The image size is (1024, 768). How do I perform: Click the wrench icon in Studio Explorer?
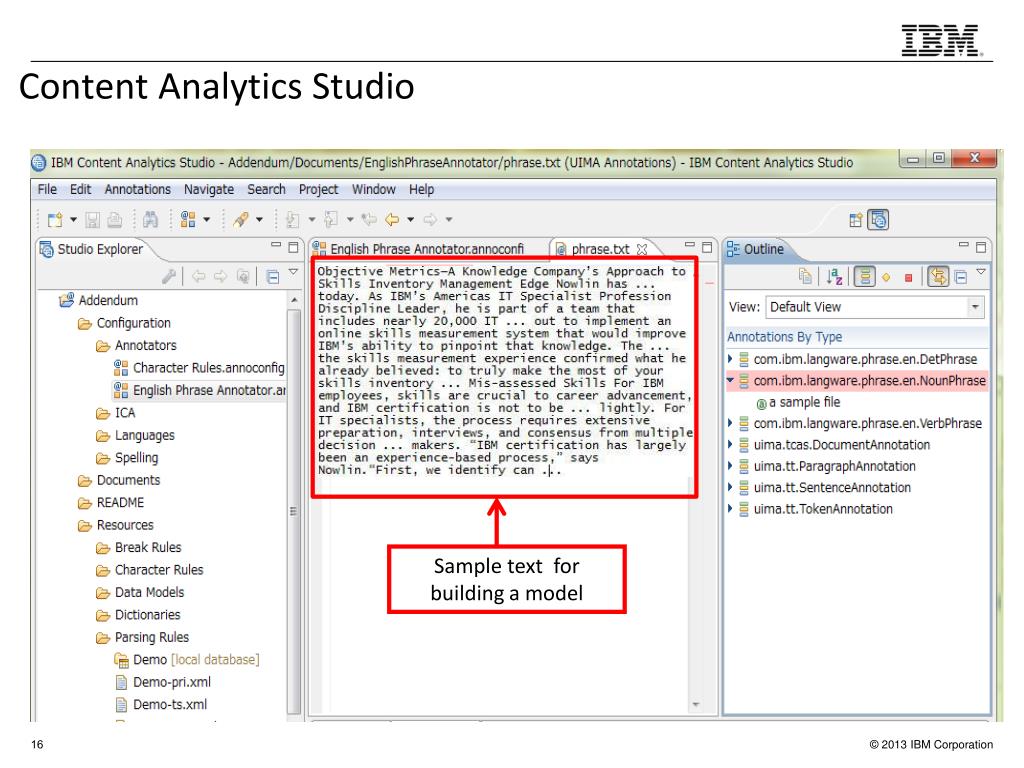[x=169, y=276]
